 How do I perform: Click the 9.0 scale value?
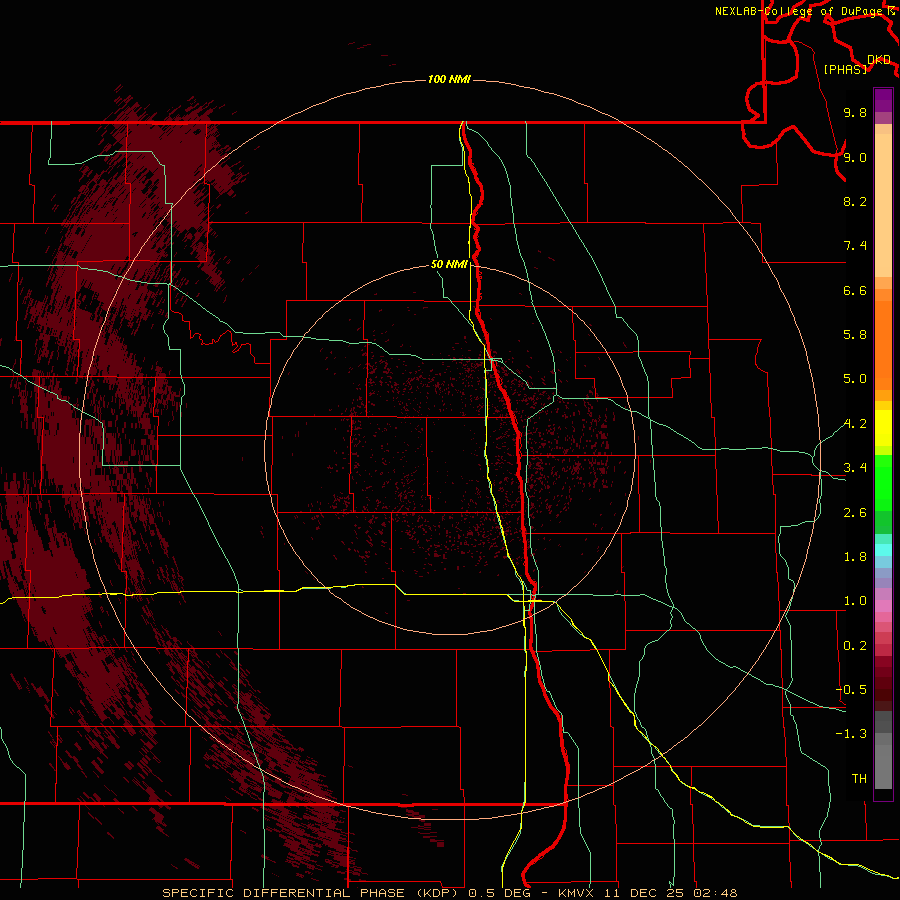click(855, 157)
